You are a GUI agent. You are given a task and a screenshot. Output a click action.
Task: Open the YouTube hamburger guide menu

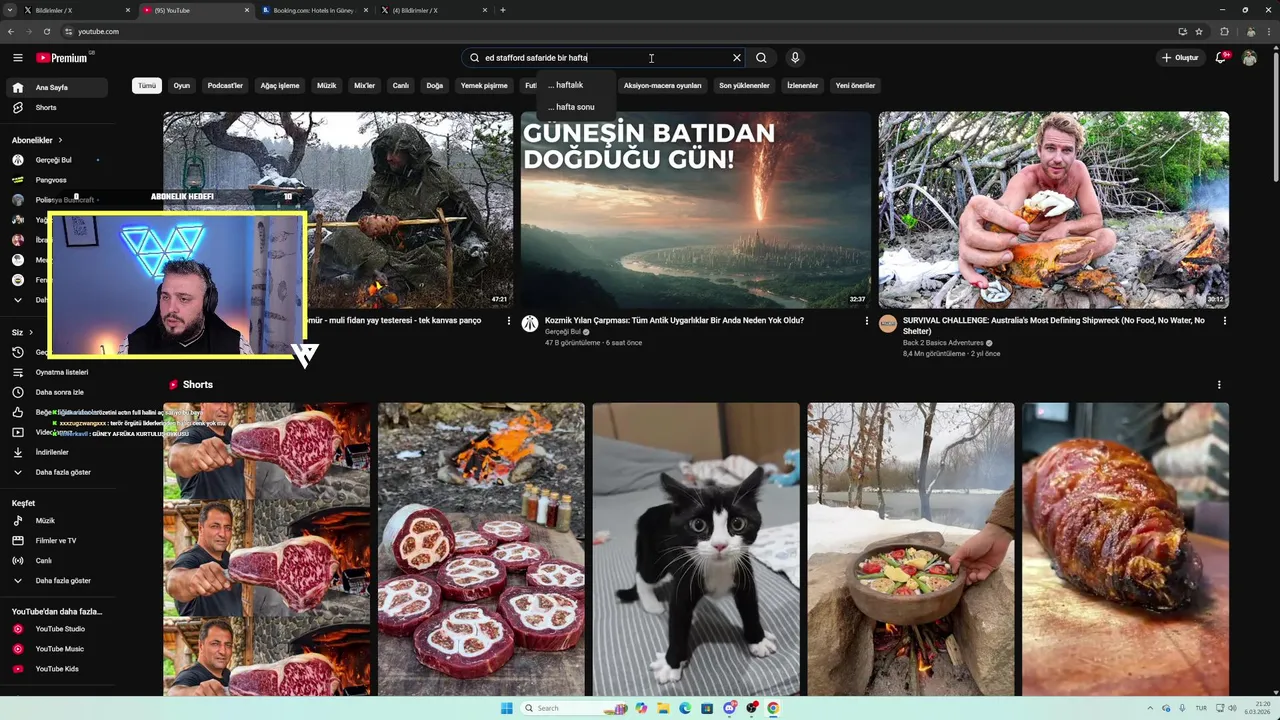click(x=18, y=58)
